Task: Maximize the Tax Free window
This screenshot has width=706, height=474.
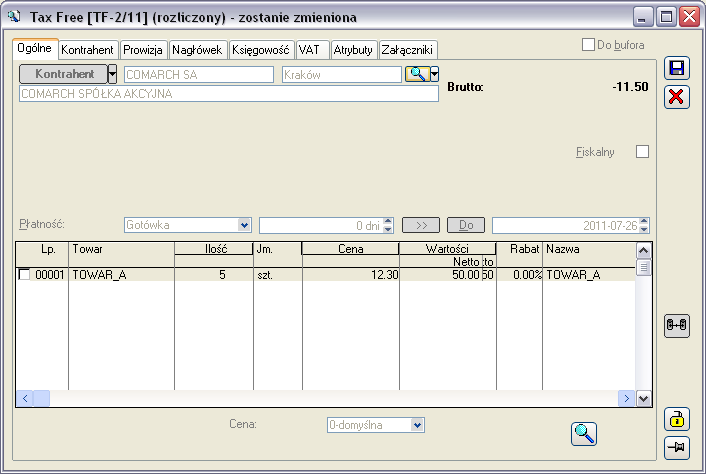Action: (666, 17)
